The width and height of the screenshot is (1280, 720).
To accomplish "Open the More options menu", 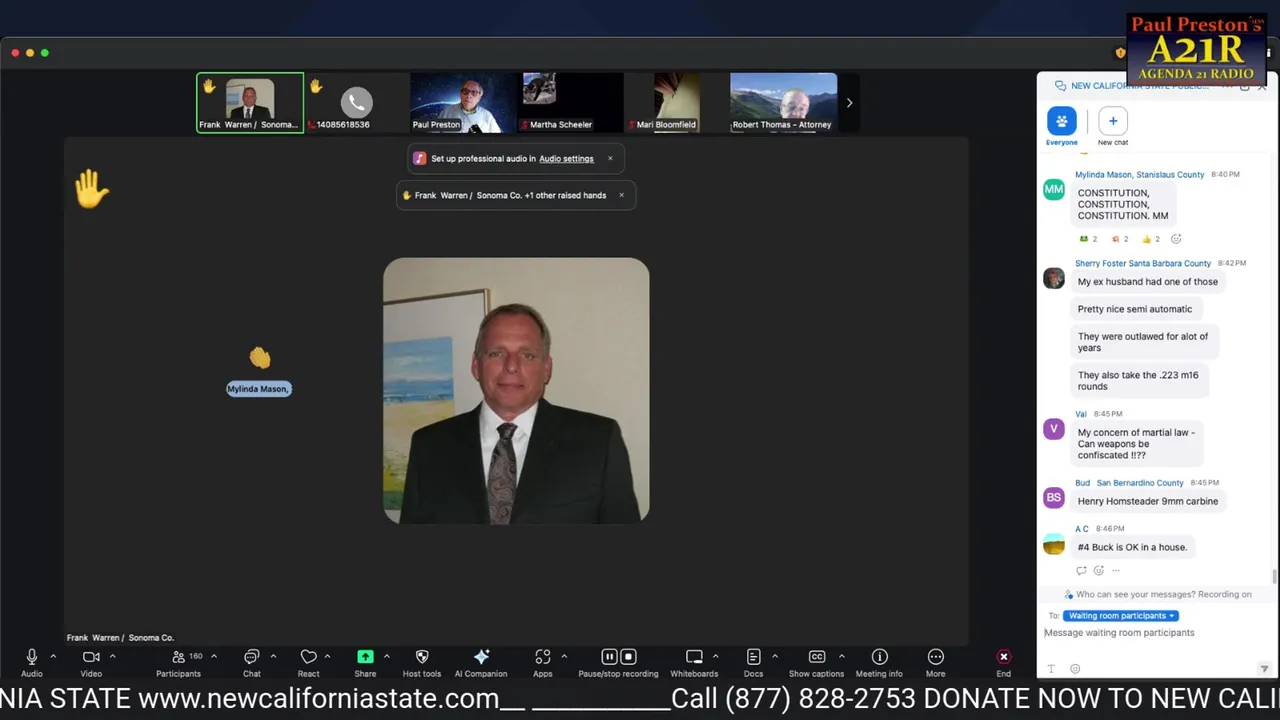I will [x=935, y=662].
